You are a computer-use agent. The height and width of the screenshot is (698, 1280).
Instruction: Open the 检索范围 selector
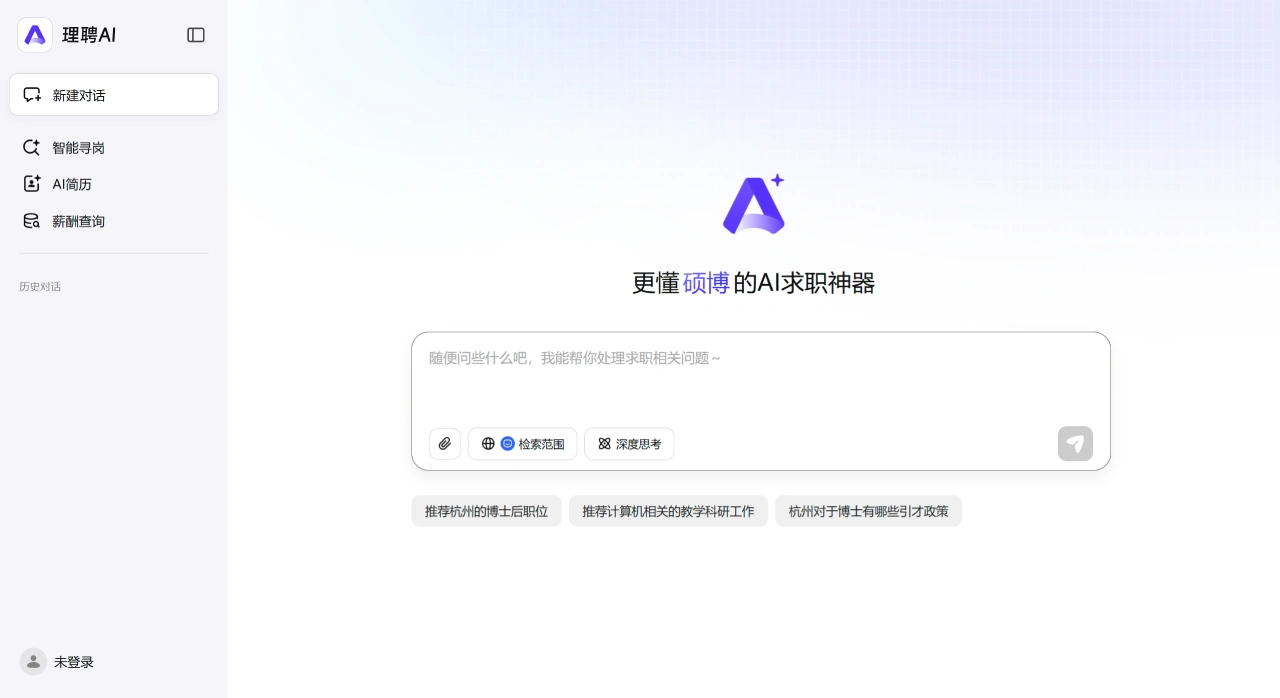point(523,443)
